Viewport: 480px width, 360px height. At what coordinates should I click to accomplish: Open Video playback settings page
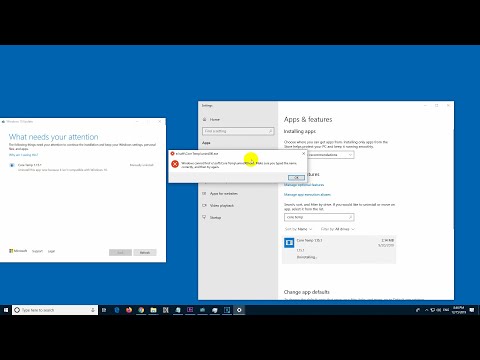point(222,206)
